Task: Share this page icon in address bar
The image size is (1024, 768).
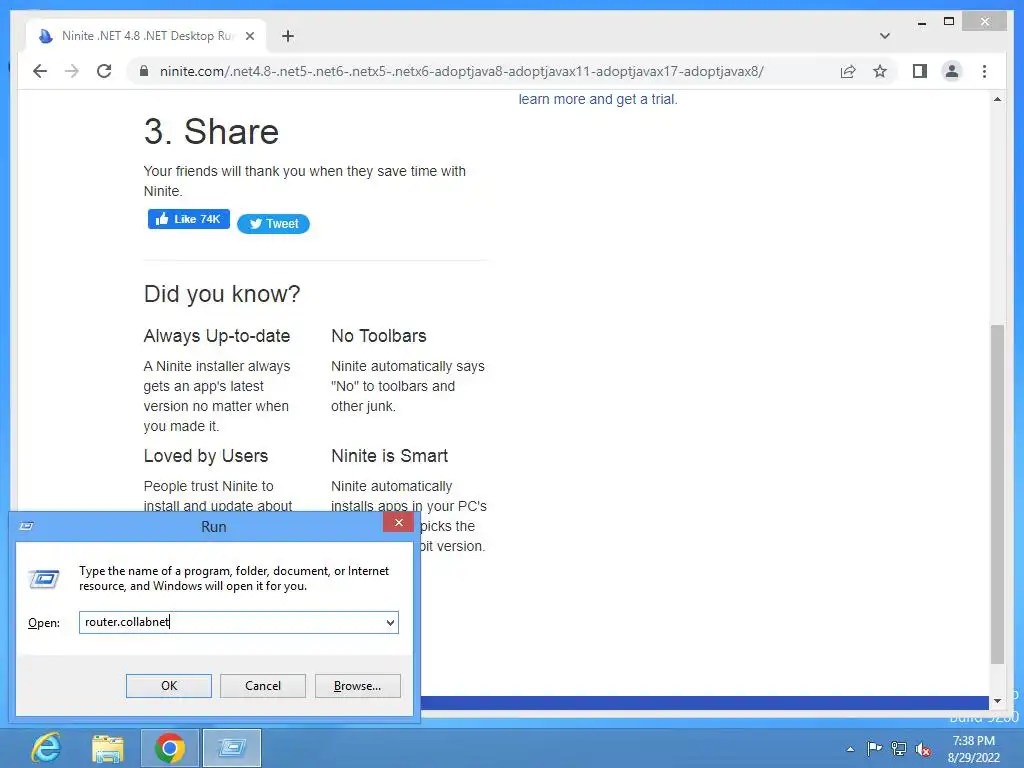Action: 848,71
